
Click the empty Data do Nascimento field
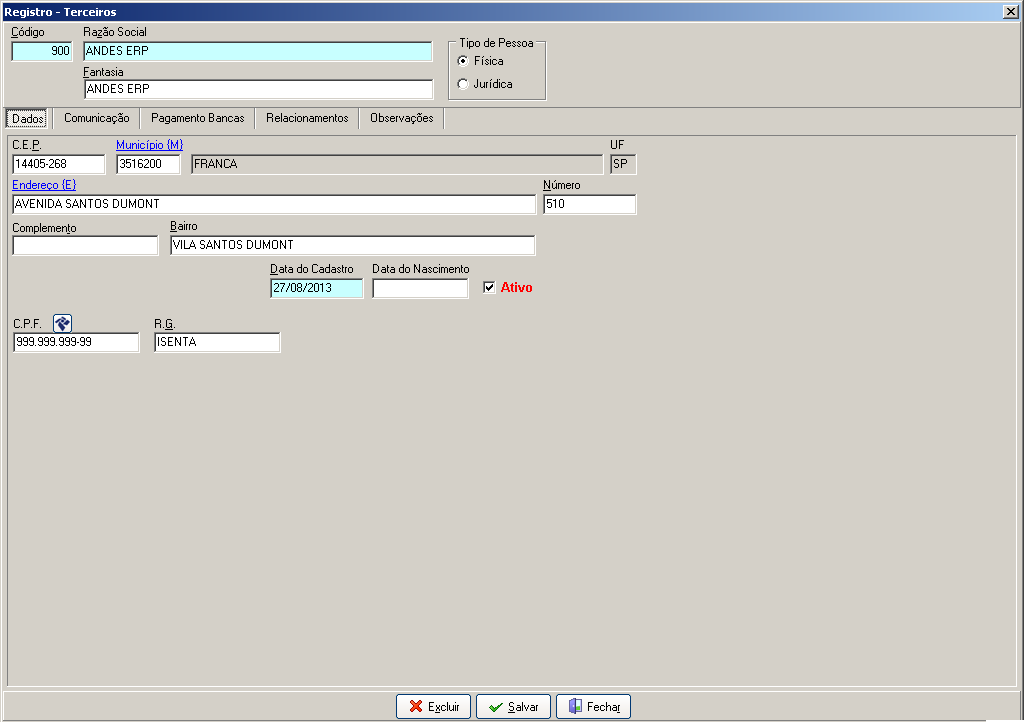click(x=420, y=288)
